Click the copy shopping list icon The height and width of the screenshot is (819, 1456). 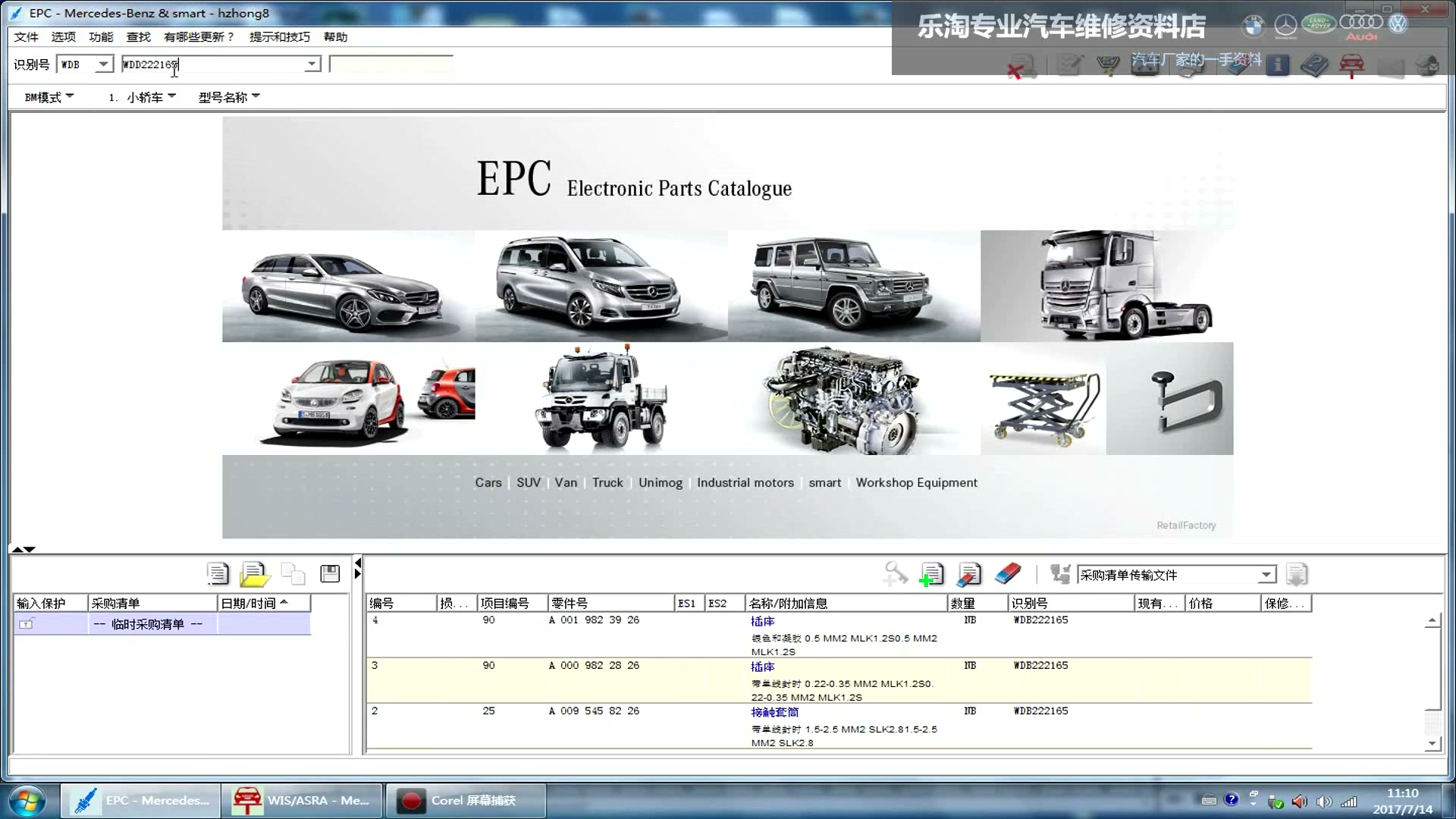pos(293,573)
